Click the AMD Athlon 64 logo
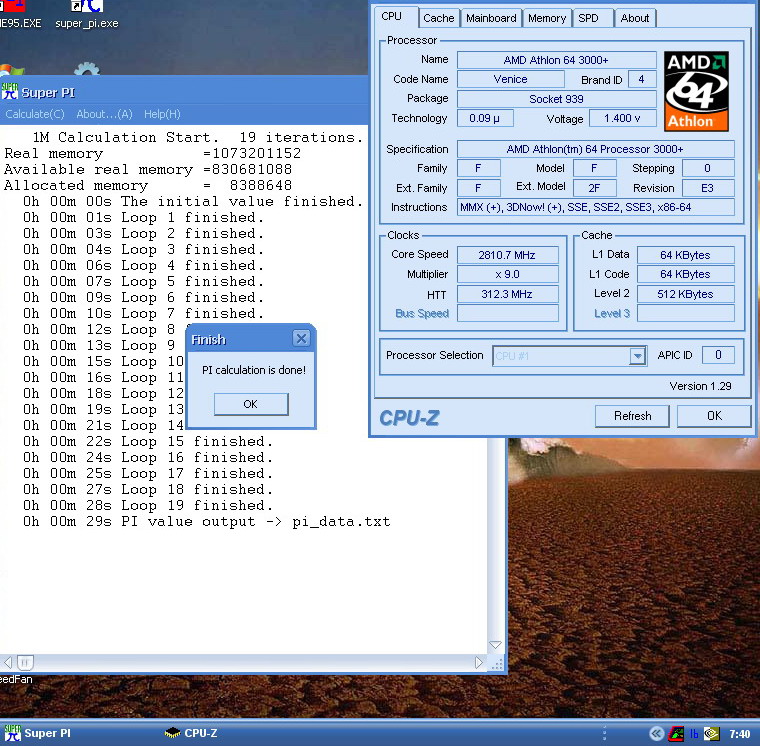 tap(696, 92)
